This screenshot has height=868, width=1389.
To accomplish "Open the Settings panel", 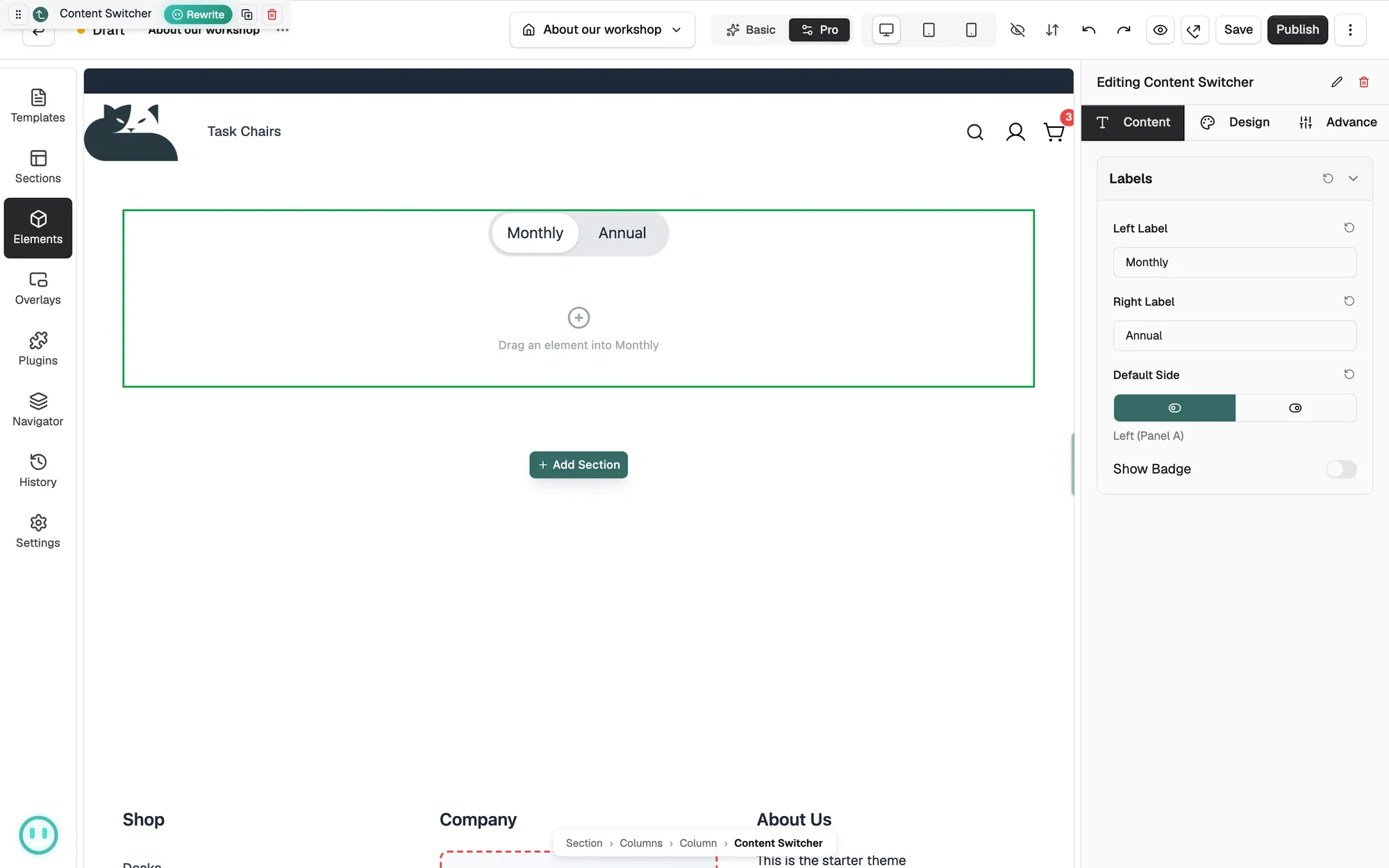I will [38, 531].
